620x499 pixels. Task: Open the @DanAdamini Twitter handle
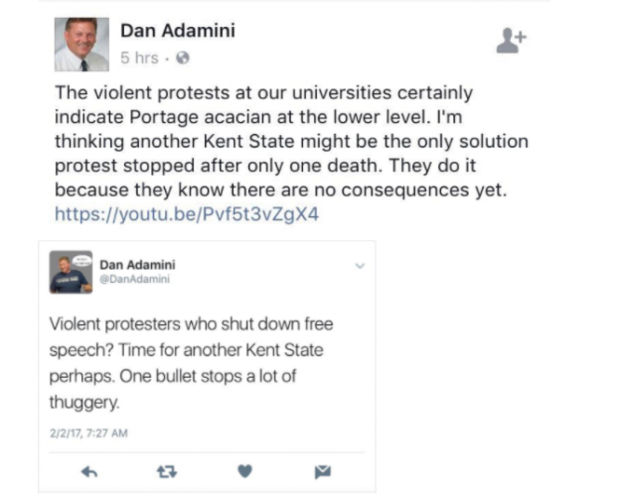click(134, 279)
